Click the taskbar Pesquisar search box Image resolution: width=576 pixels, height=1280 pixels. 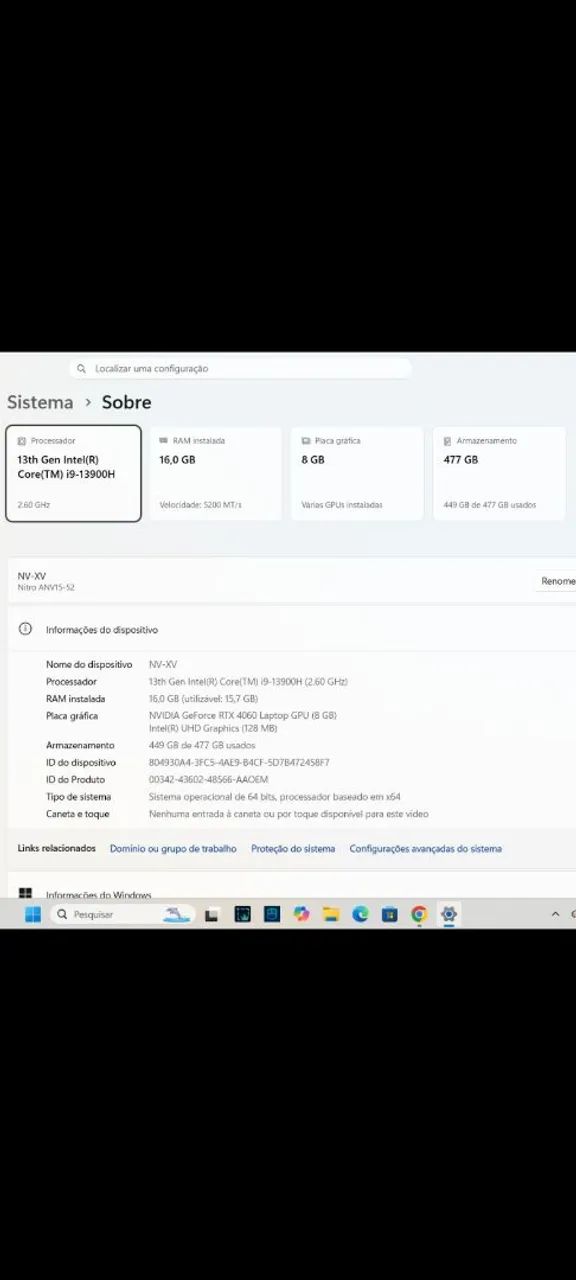coord(121,914)
